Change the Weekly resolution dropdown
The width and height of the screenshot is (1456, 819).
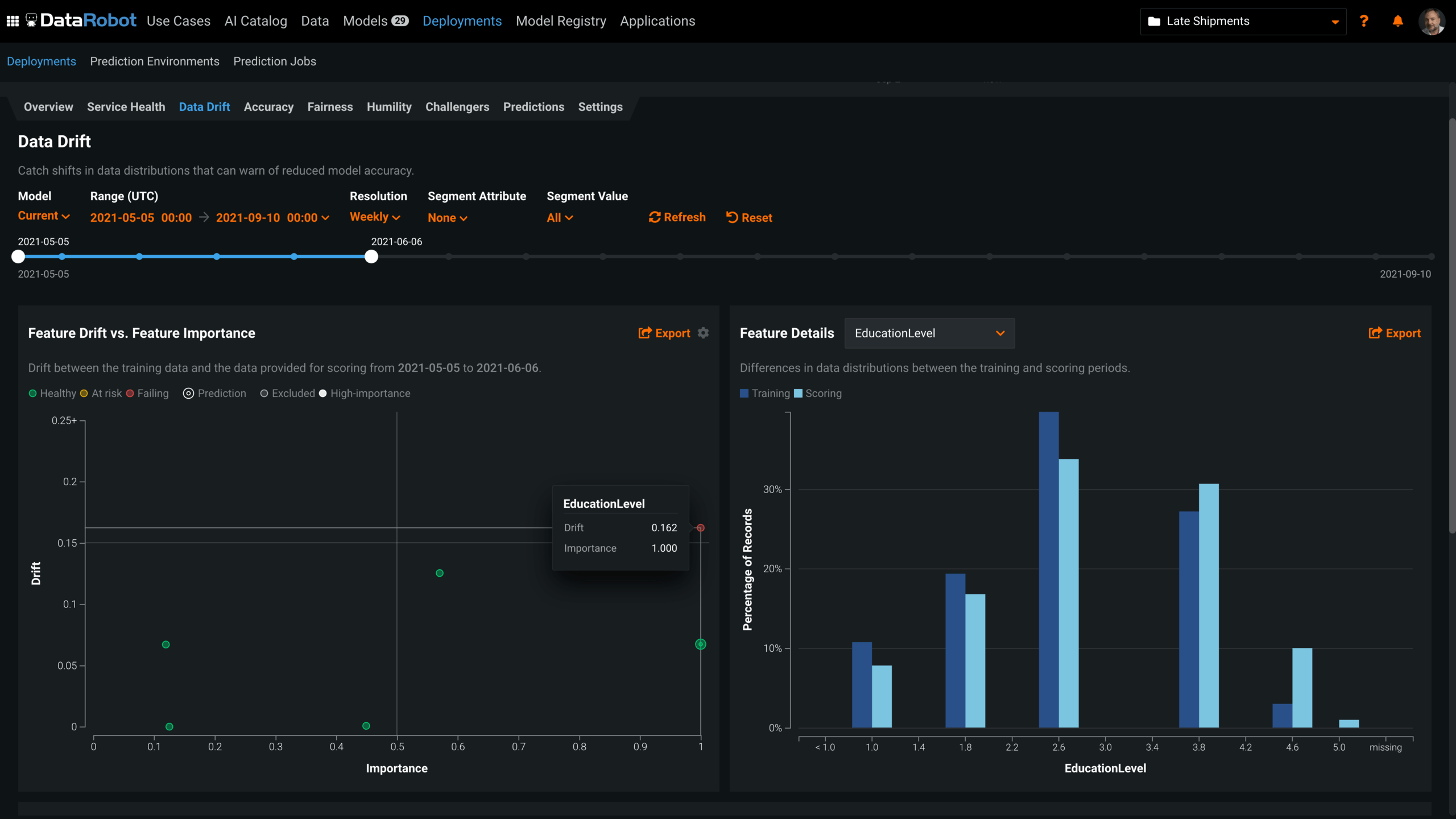pos(375,217)
